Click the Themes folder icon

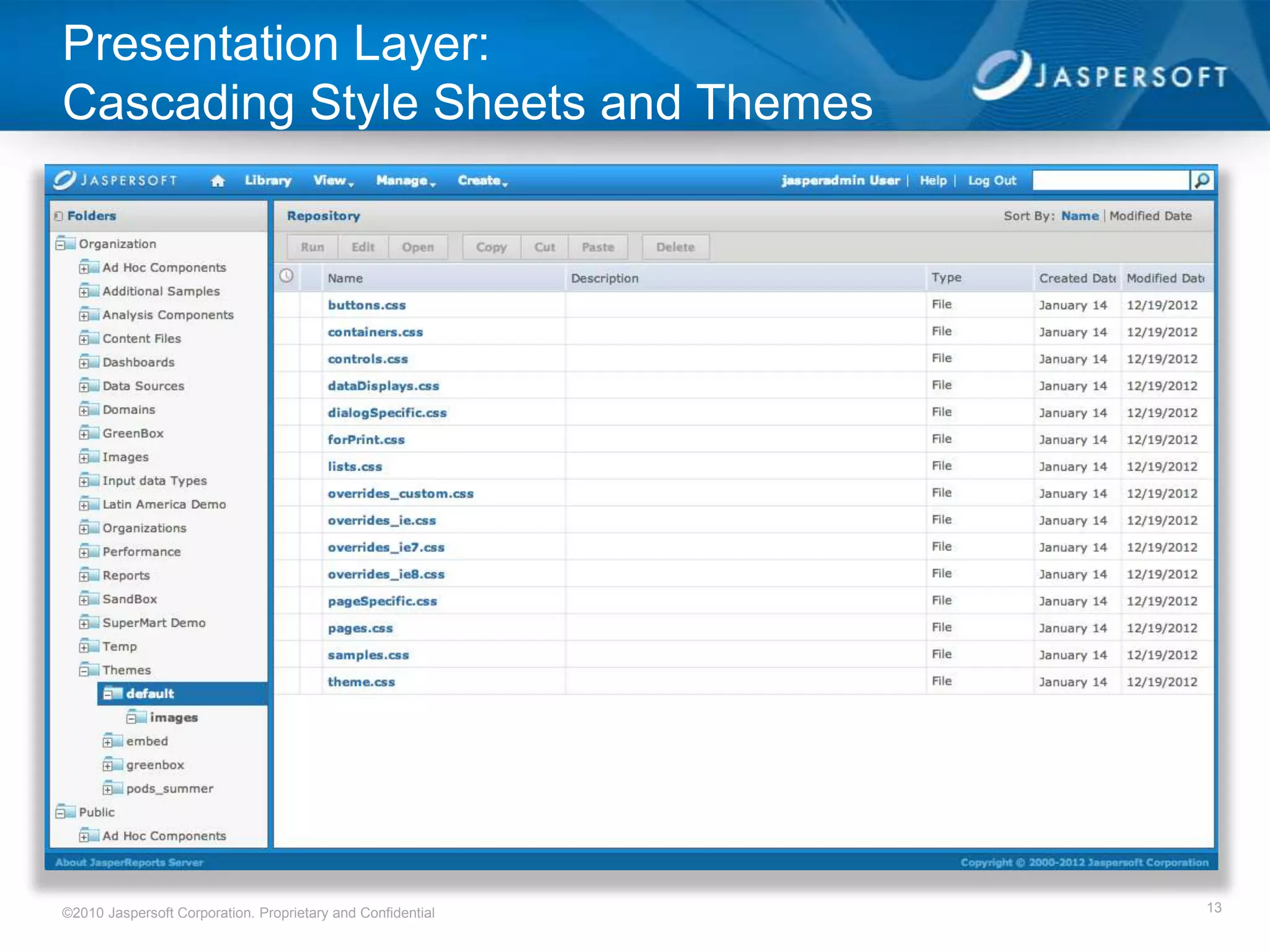coord(89,670)
